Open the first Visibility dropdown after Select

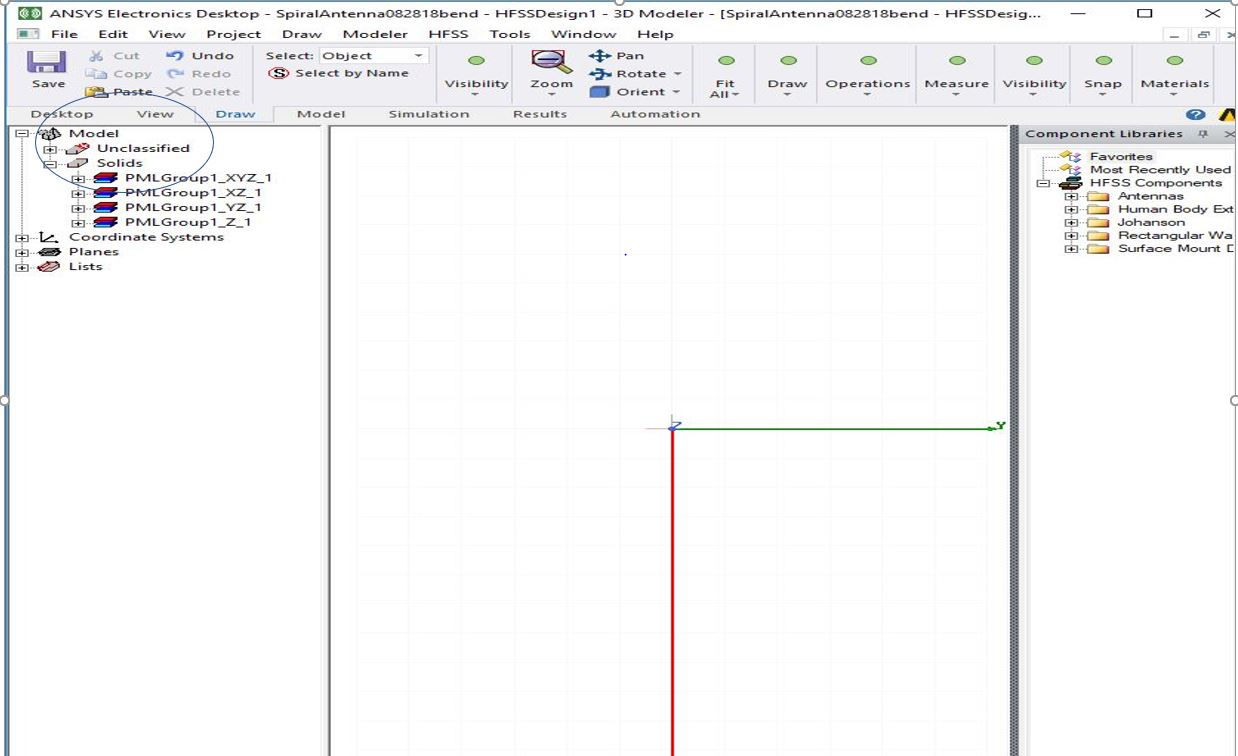click(x=476, y=95)
